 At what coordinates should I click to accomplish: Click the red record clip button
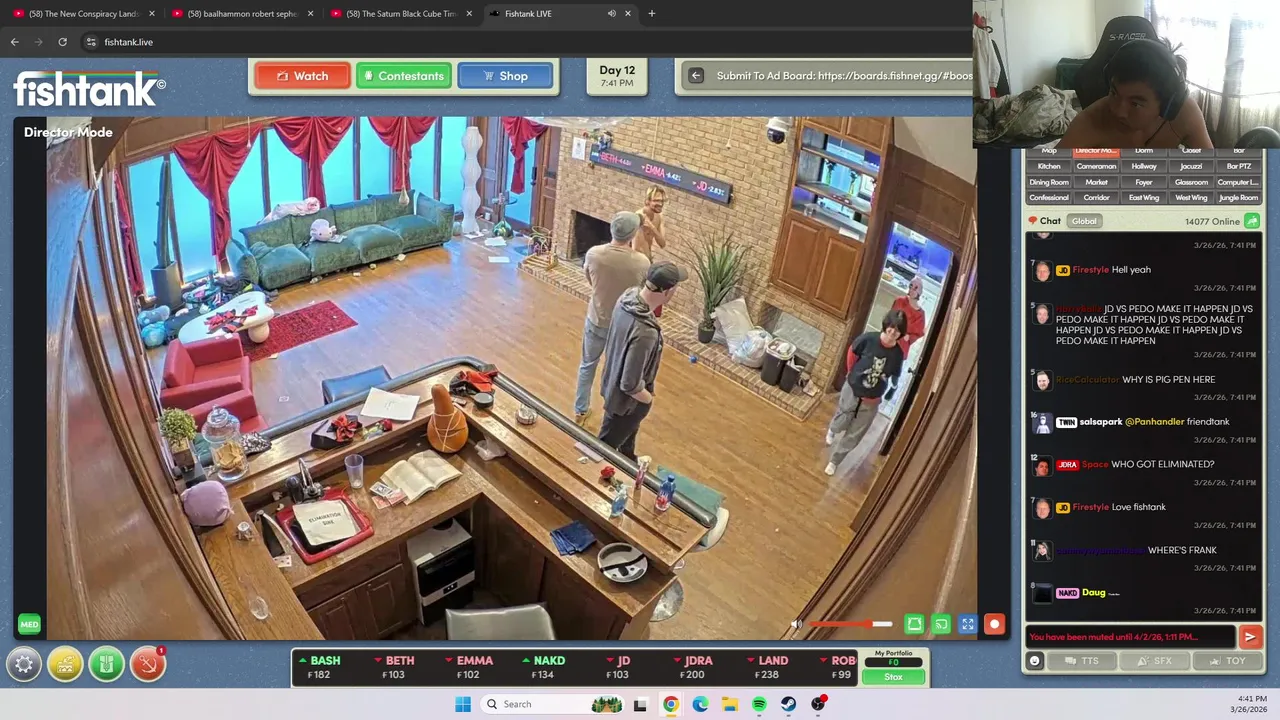click(994, 624)
